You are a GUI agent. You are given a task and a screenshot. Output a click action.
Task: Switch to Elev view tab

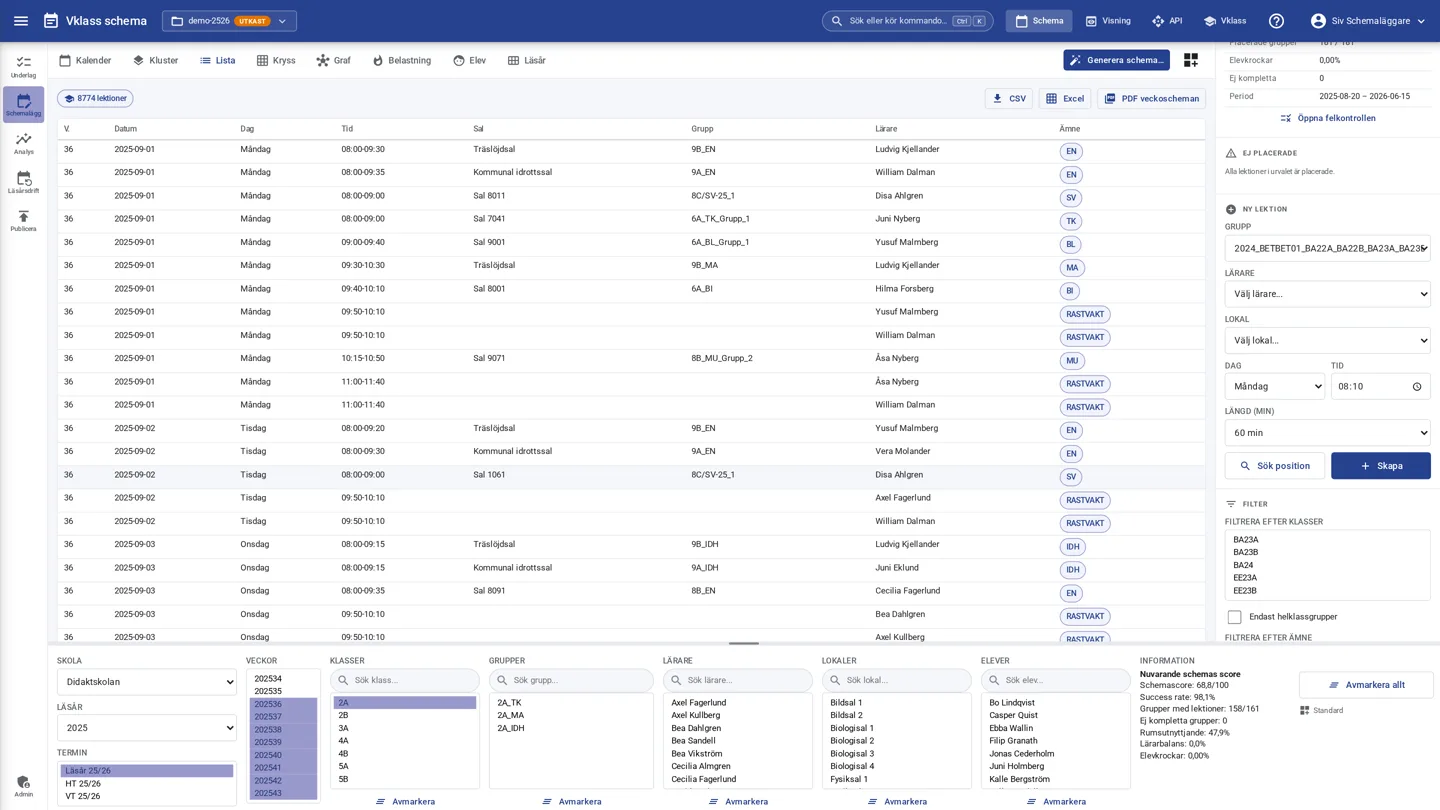469,61
